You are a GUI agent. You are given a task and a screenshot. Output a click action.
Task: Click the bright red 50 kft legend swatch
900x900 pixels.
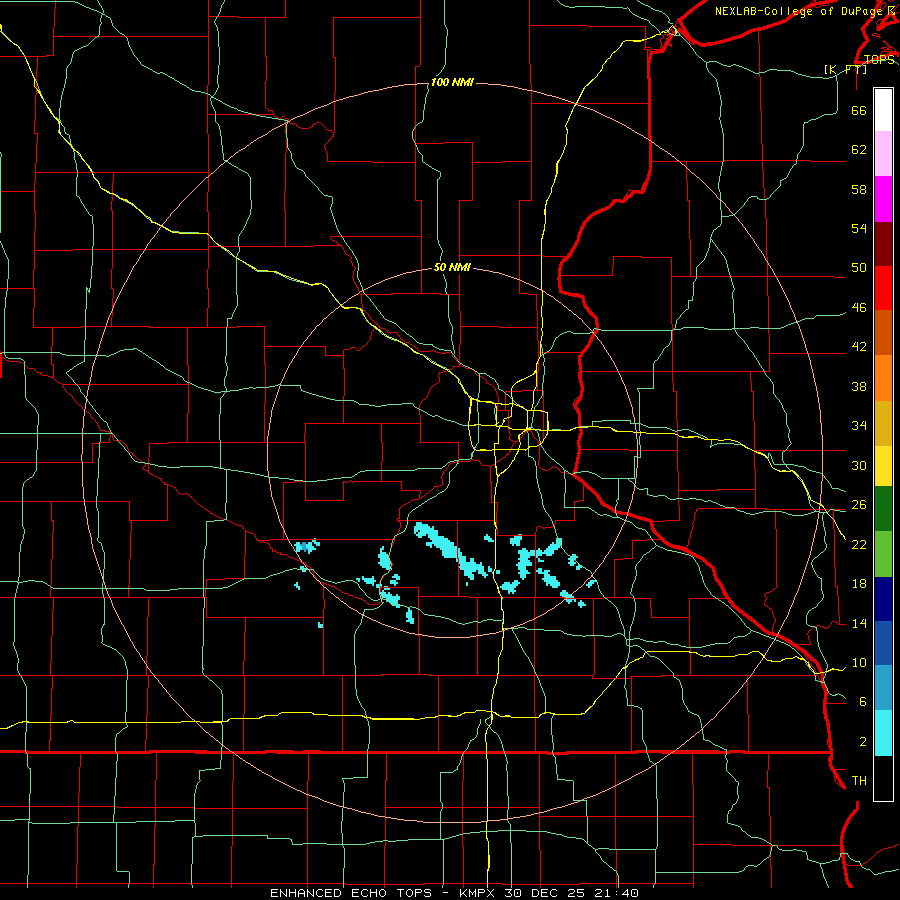pos(883,288)
